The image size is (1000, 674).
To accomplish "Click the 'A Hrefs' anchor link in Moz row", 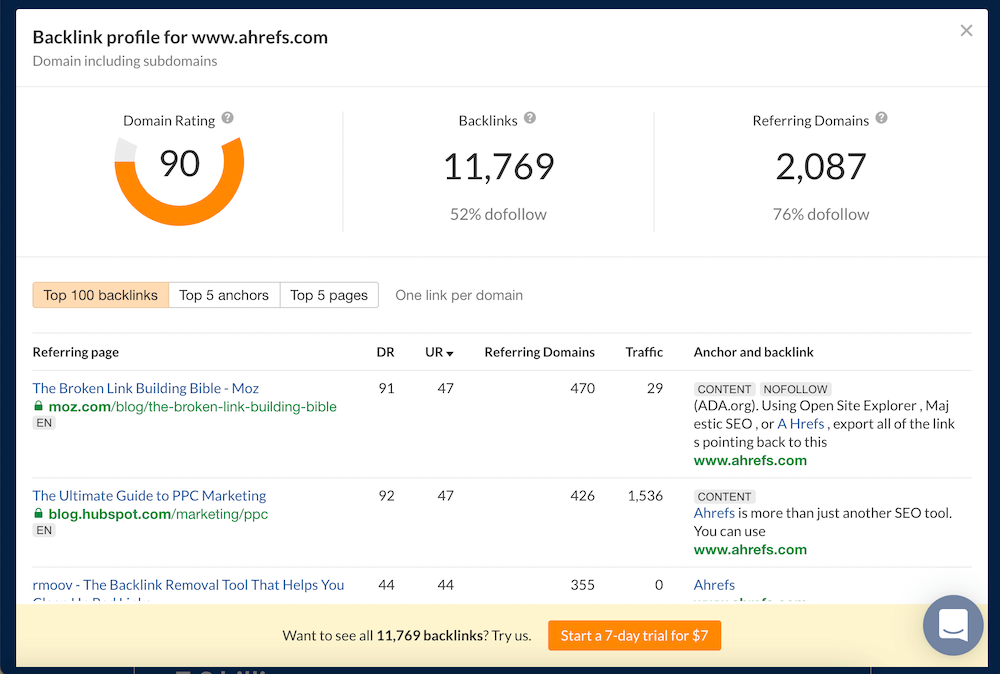I will point(800,424).
